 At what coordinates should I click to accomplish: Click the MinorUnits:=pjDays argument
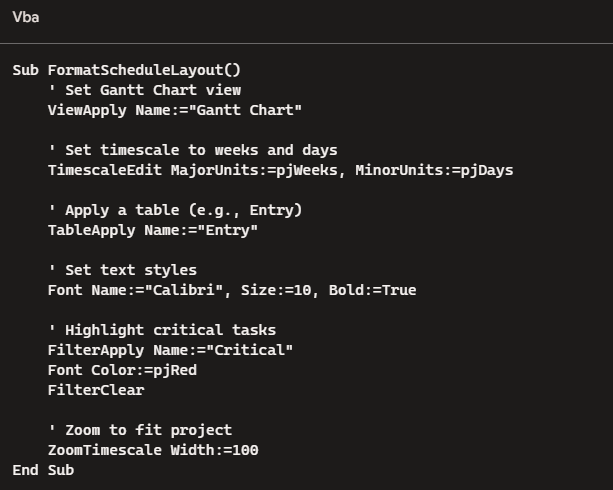tap(434, 171)
